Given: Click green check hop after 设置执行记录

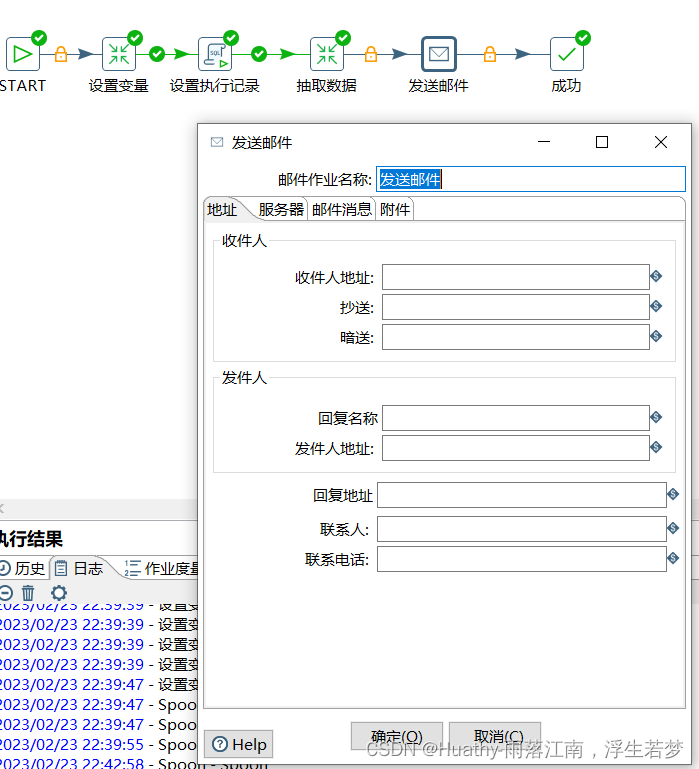Looking at the screenshot, I should pyautogui.click(x=259, y=54).
